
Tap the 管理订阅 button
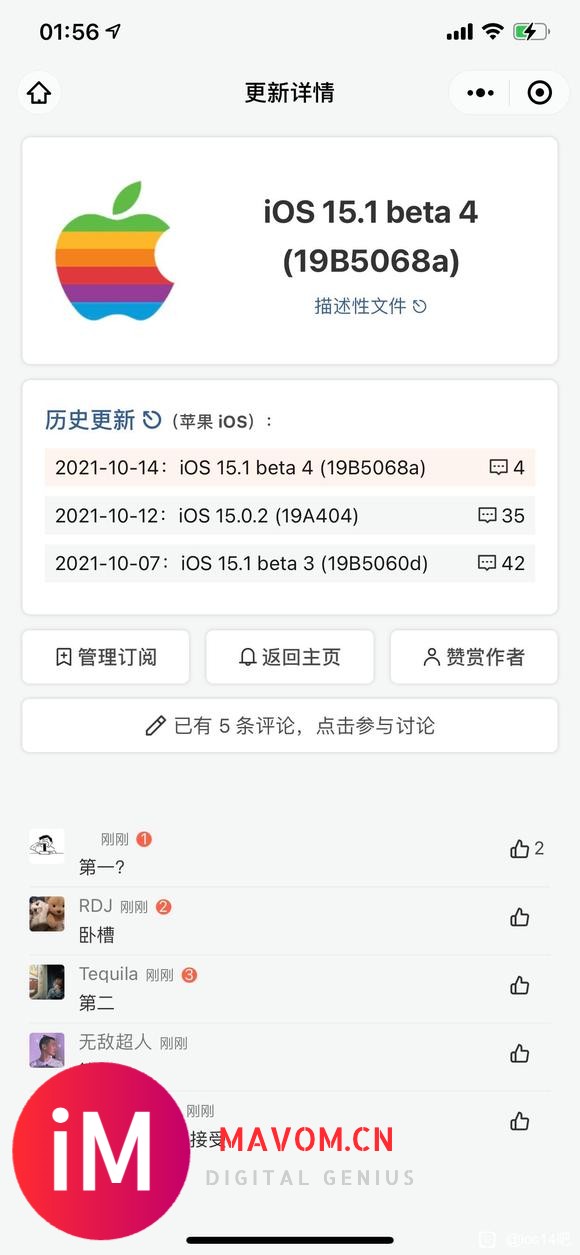coord(106,657)
